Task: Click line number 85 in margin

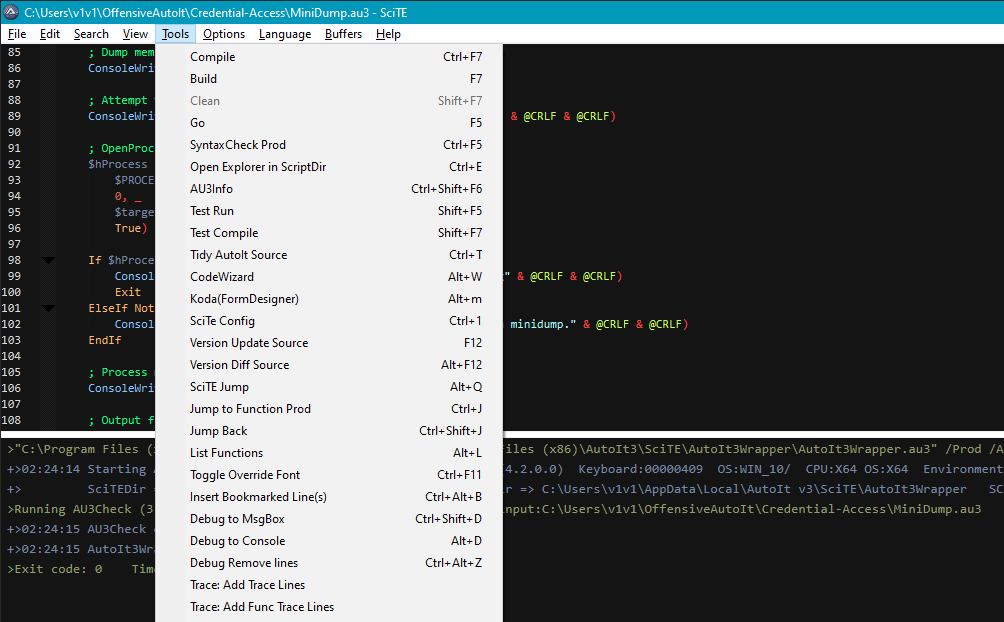Action: tap(14, 52)
